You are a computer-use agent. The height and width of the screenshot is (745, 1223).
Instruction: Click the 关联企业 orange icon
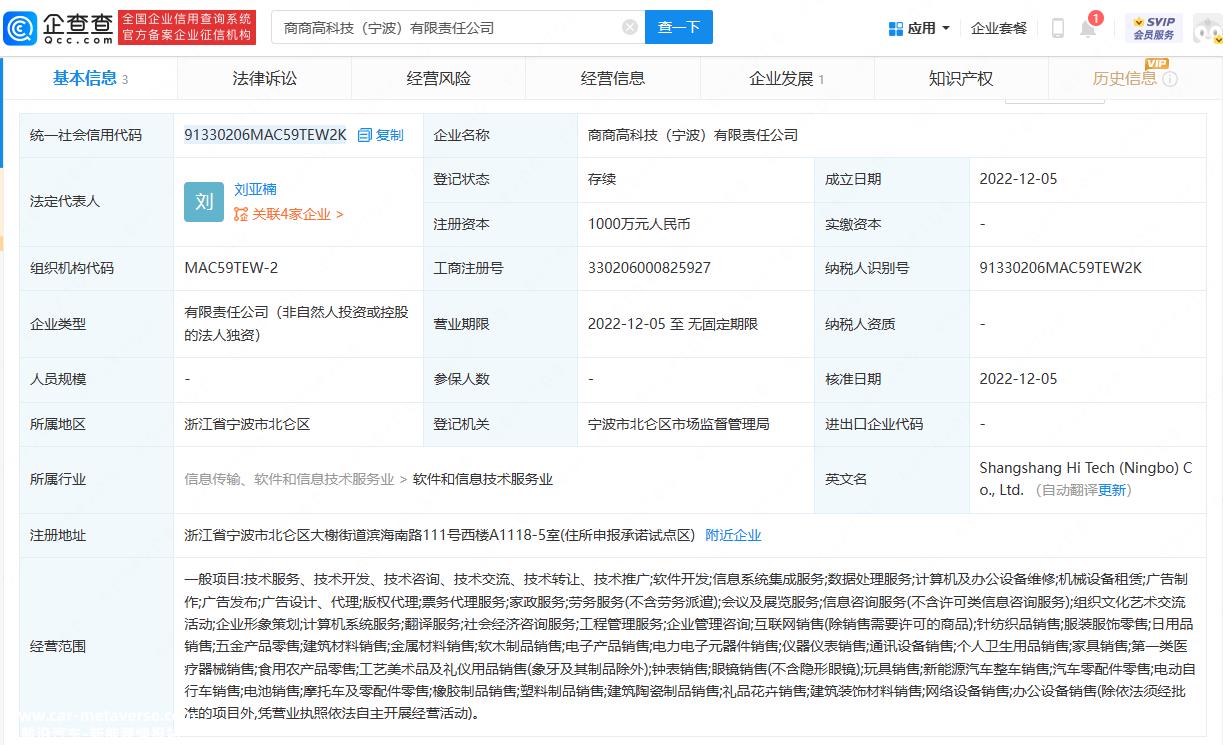point(240,214)
